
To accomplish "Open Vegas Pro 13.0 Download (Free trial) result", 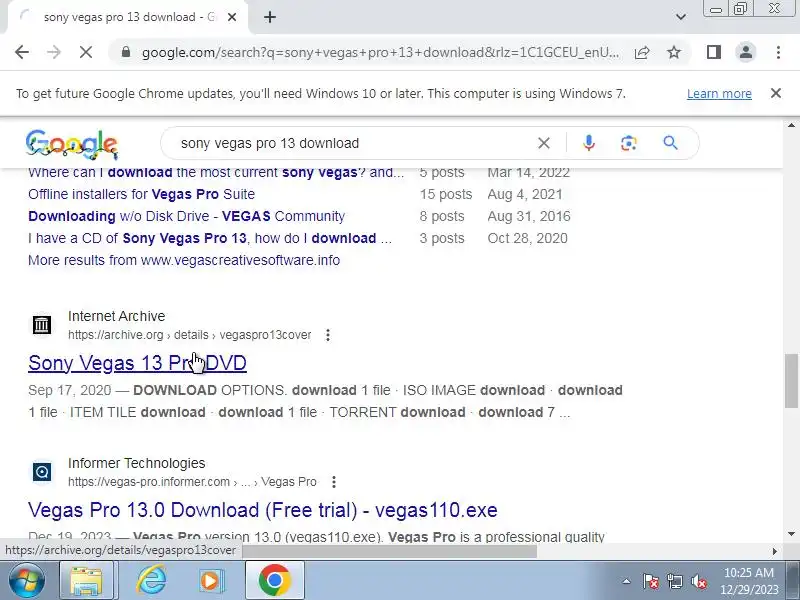I will pyautogui.click(x=263, y=510).
